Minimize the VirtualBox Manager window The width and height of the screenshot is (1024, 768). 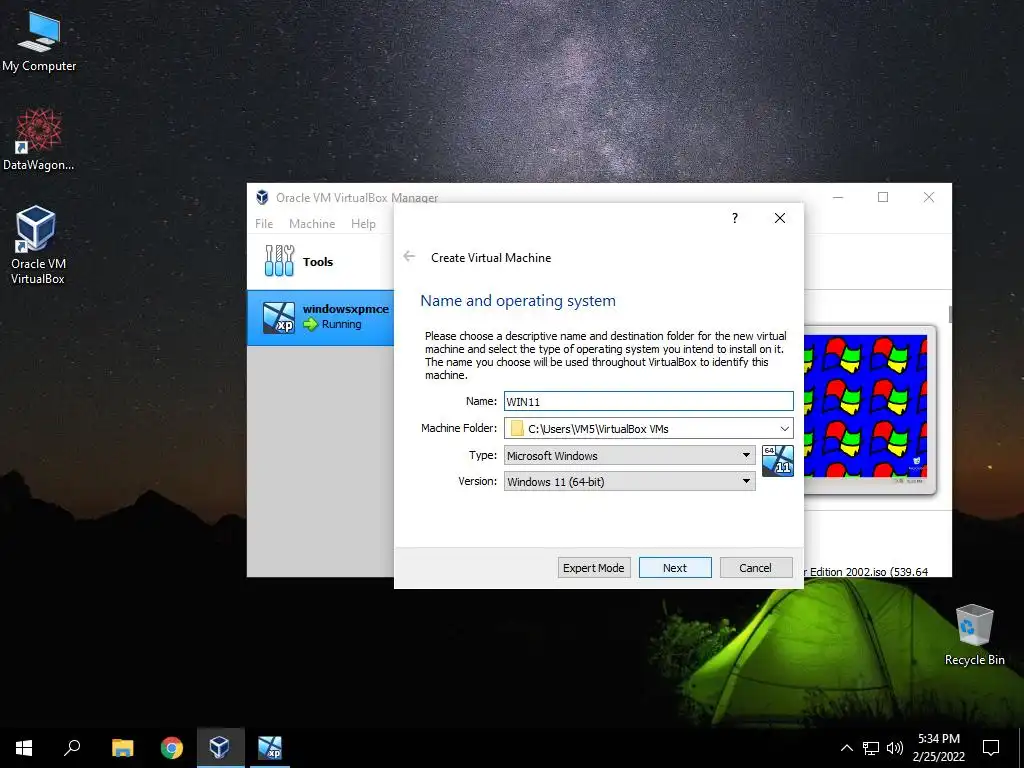(x=838, y=197)
